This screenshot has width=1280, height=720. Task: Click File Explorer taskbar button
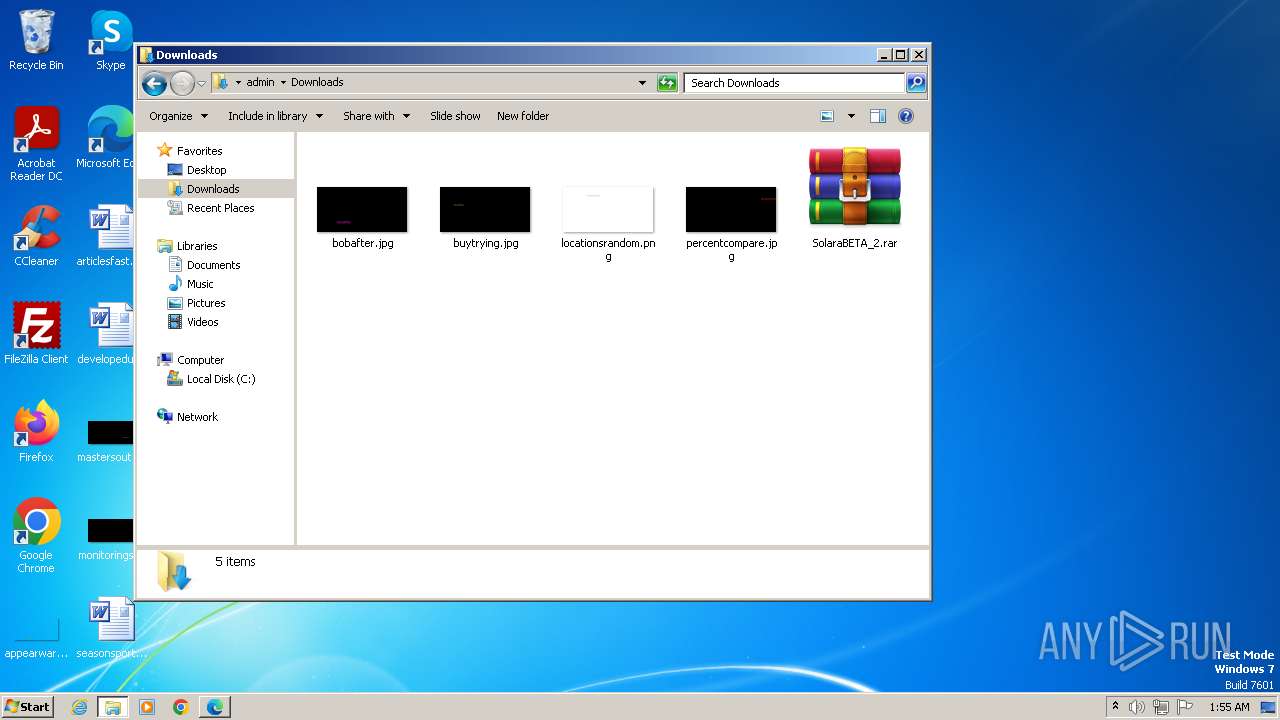pos(113,707)
